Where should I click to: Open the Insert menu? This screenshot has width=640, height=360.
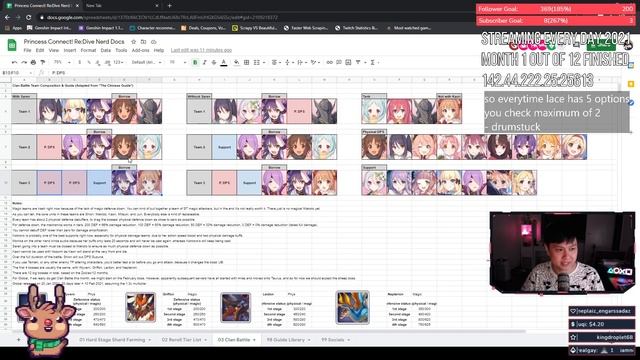coord(70,50)
